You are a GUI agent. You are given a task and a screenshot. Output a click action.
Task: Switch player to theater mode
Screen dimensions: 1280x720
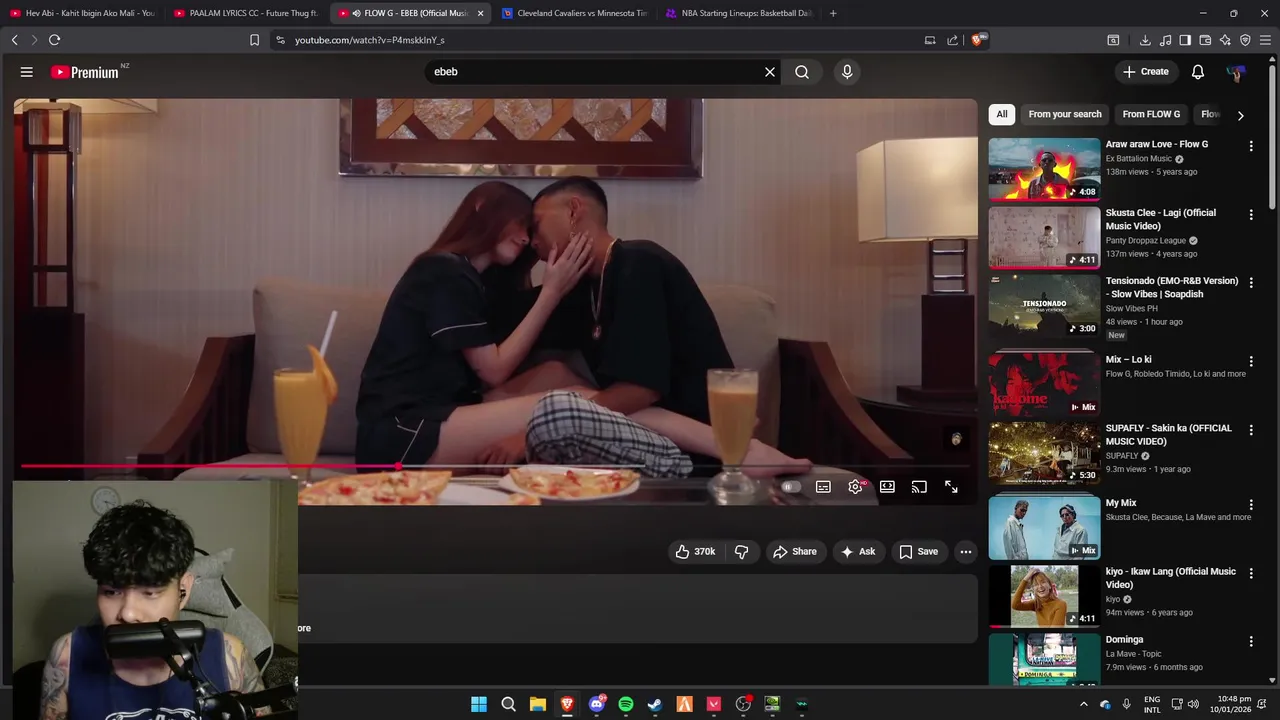887,487
